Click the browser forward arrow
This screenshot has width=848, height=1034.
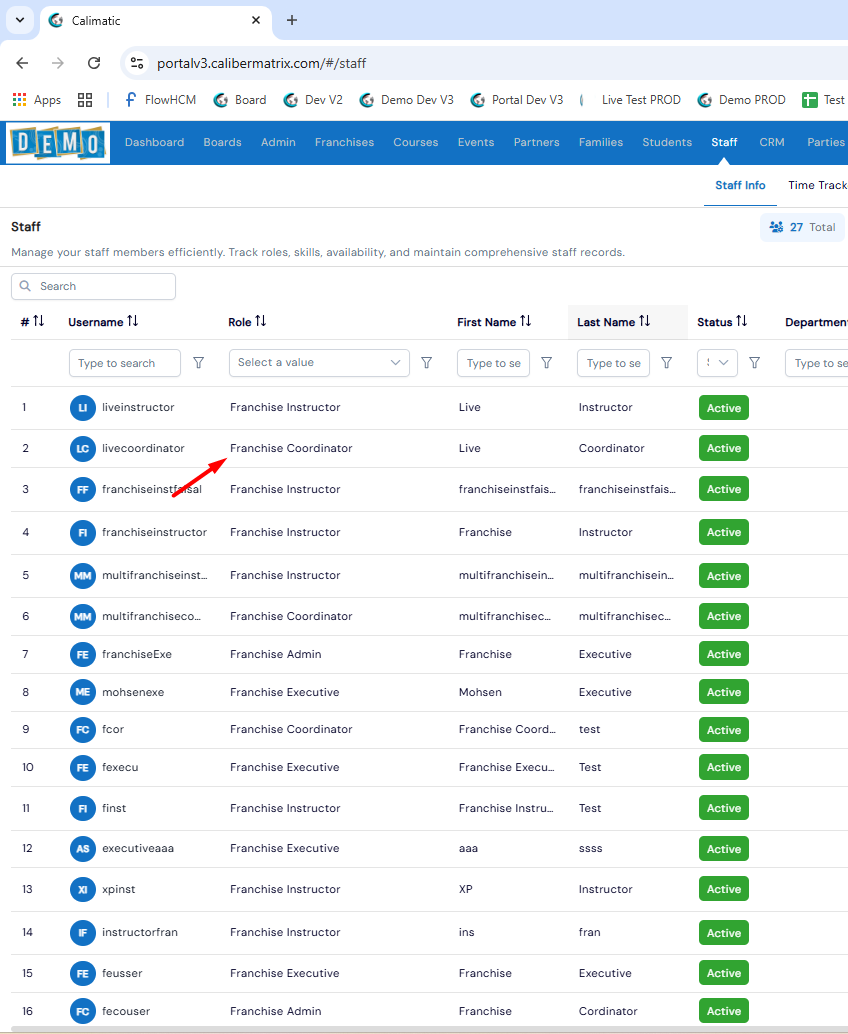point(58,63)
